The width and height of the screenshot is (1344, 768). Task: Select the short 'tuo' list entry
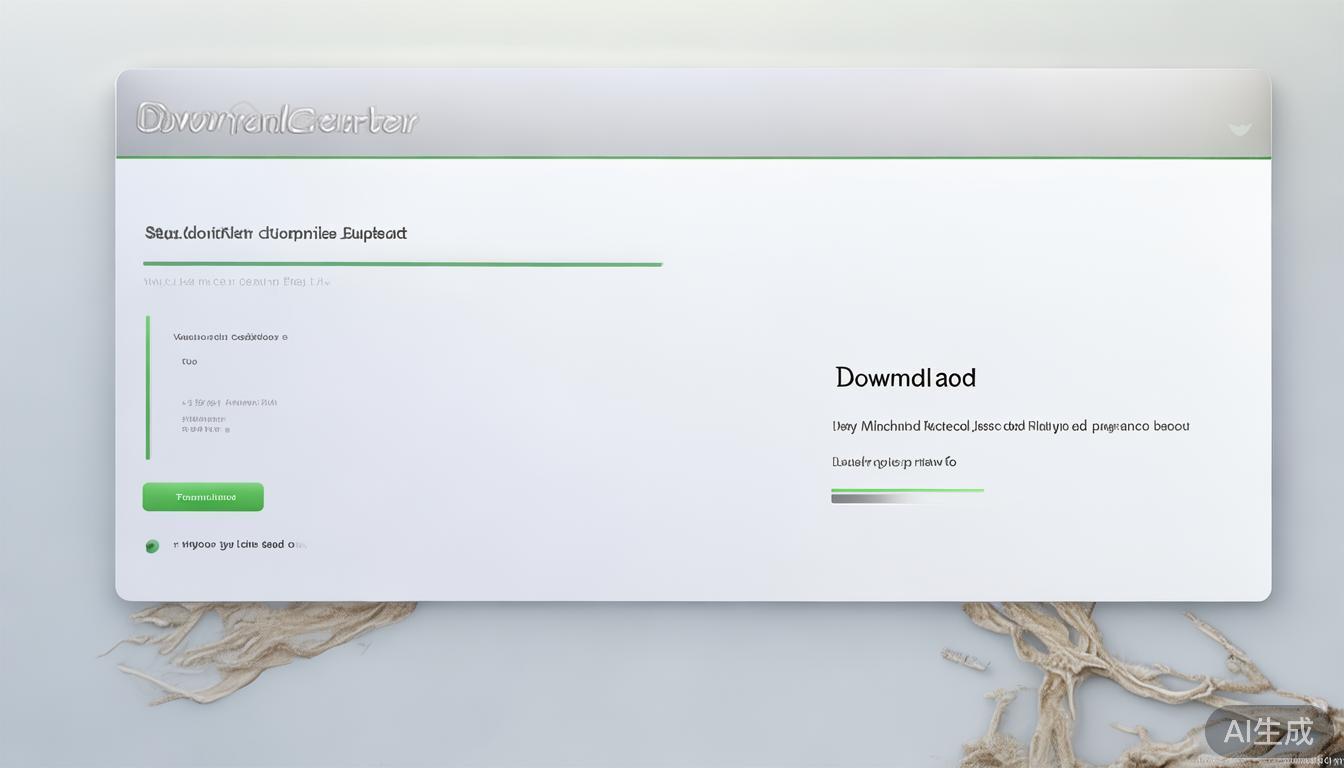click(190, 361)
